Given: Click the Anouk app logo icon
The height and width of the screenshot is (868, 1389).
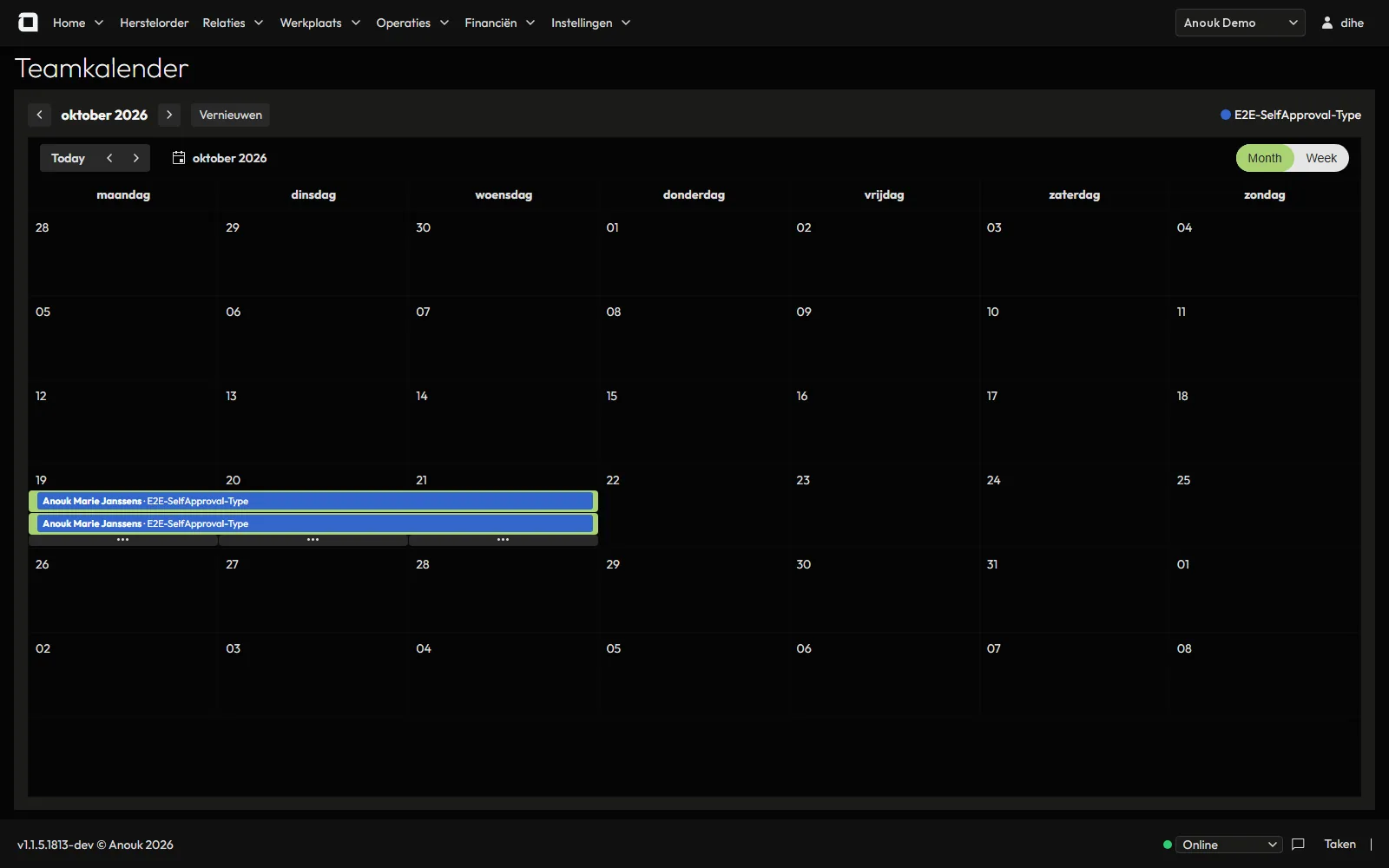Looking at the screenshot, I should (x=28, y=23).
